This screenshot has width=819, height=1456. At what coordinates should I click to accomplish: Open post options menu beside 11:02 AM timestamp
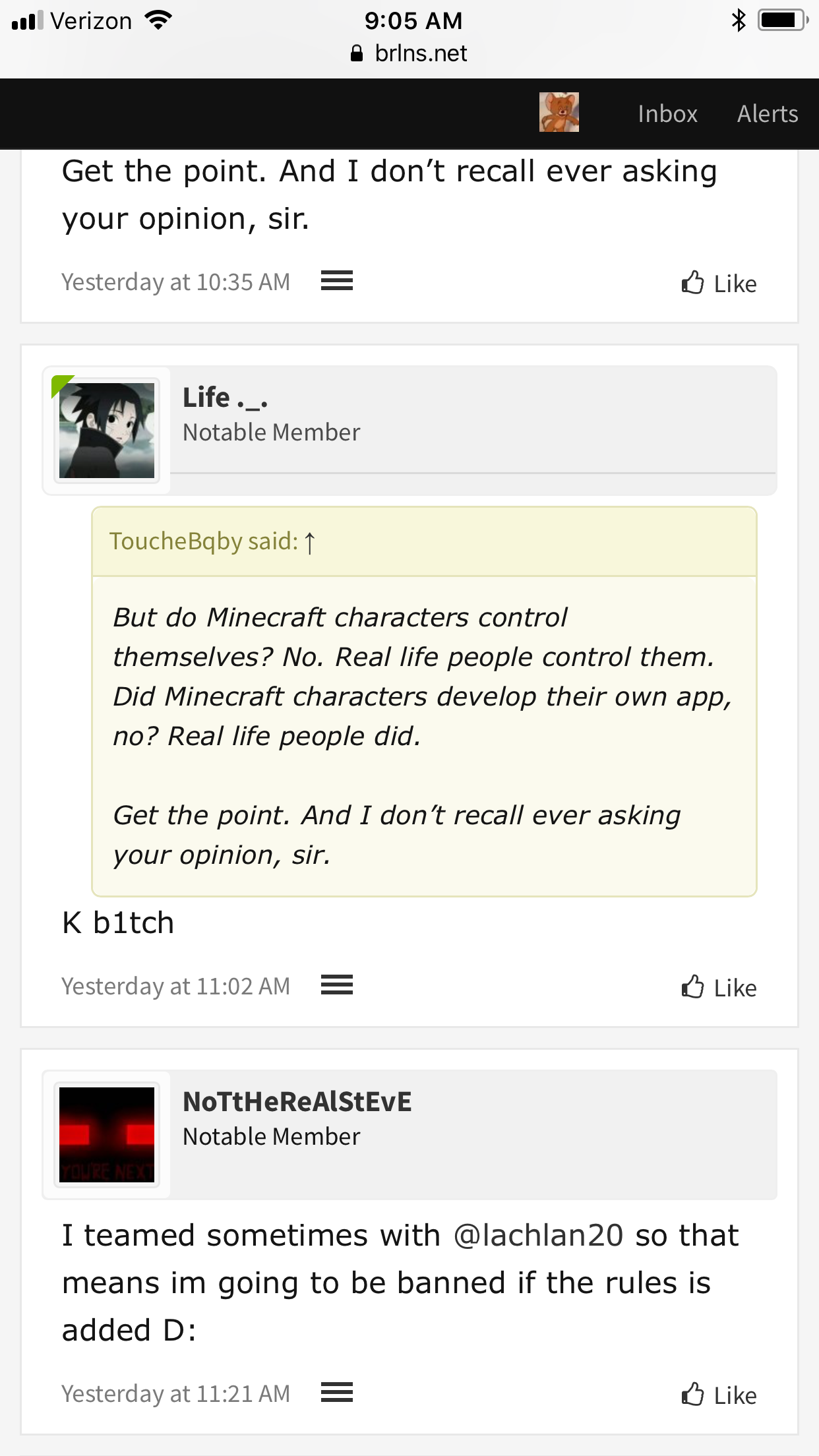[337, 985]
